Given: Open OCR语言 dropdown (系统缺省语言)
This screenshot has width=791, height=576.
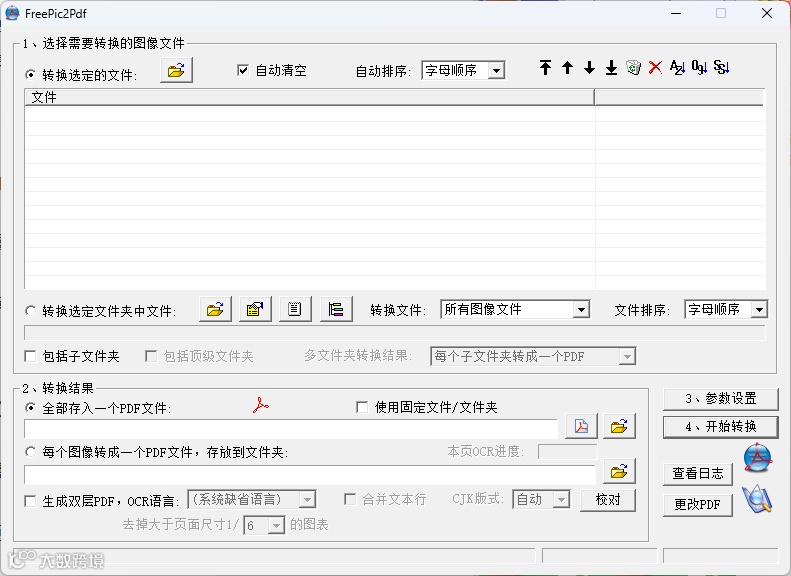Looking at the screenshot, I should [252, 499].
